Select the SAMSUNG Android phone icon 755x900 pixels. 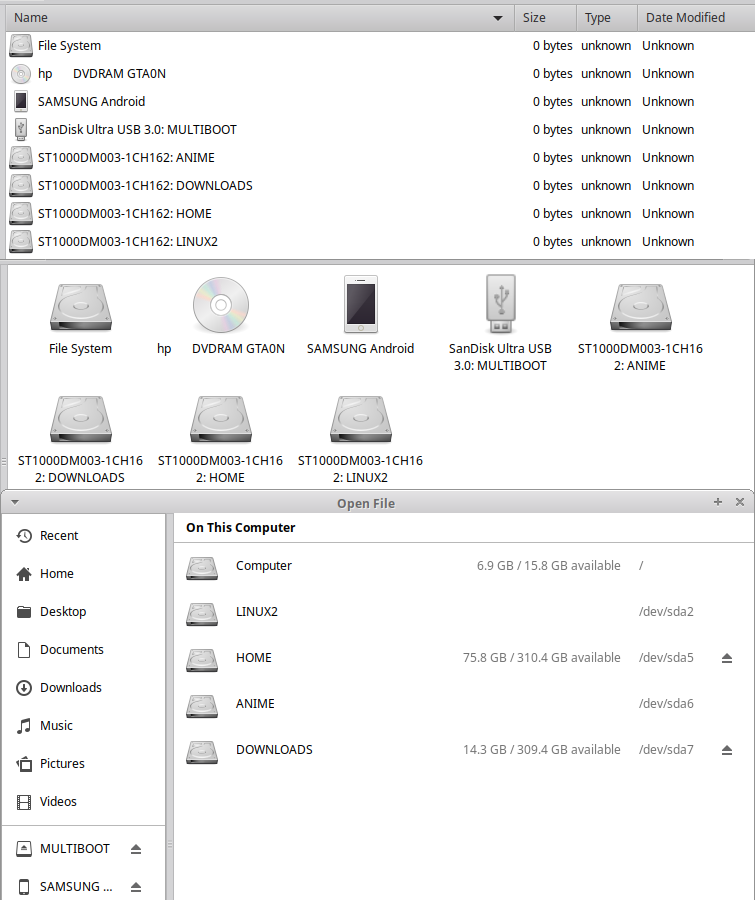(x=360, y=305)
